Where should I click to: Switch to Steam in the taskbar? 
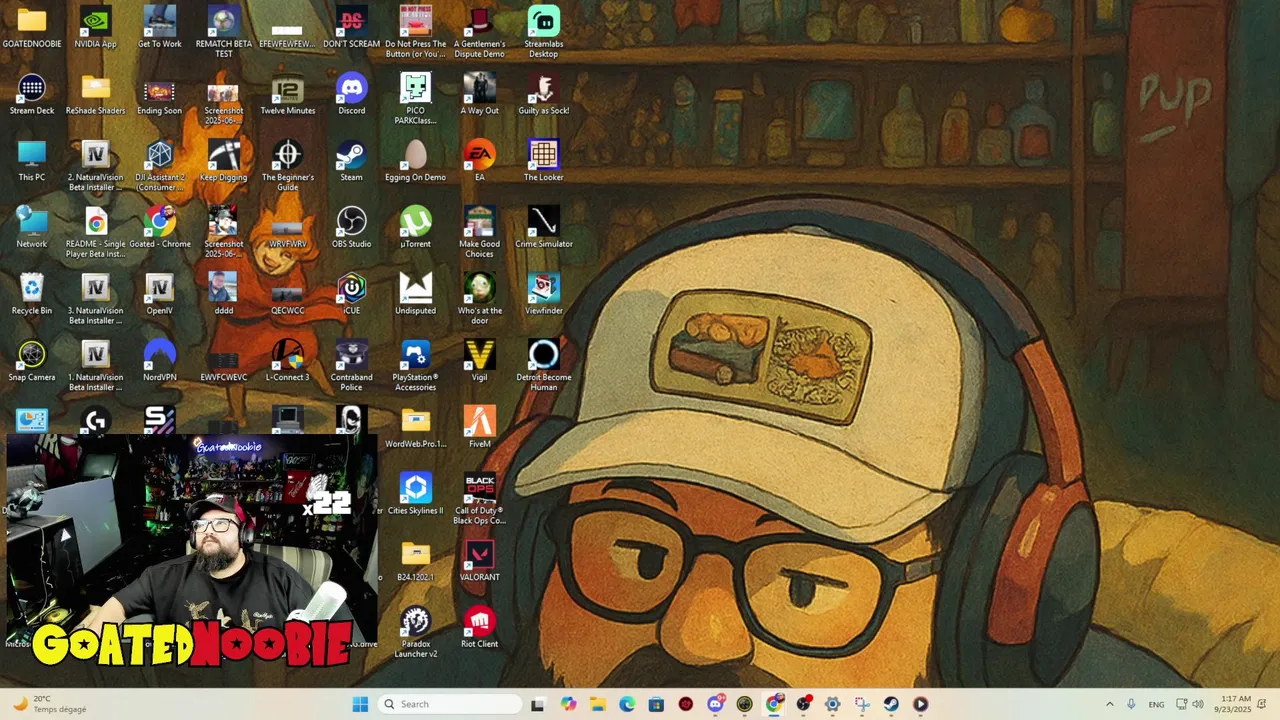[891, 704]
